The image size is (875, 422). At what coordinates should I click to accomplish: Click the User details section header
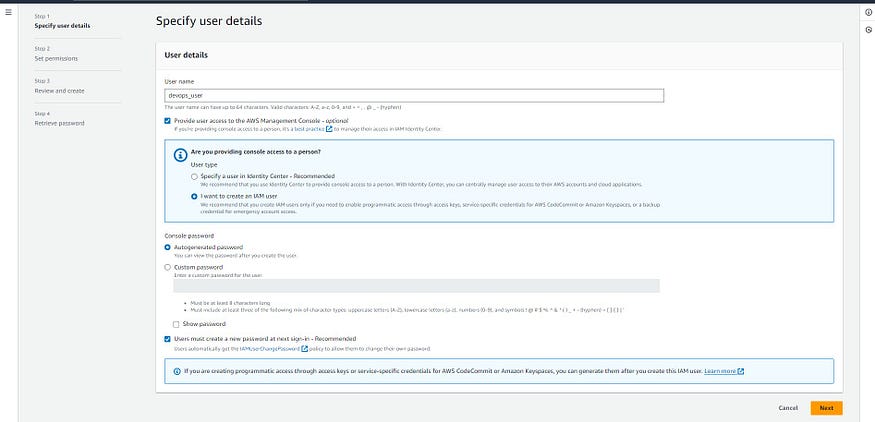point(186,55)
